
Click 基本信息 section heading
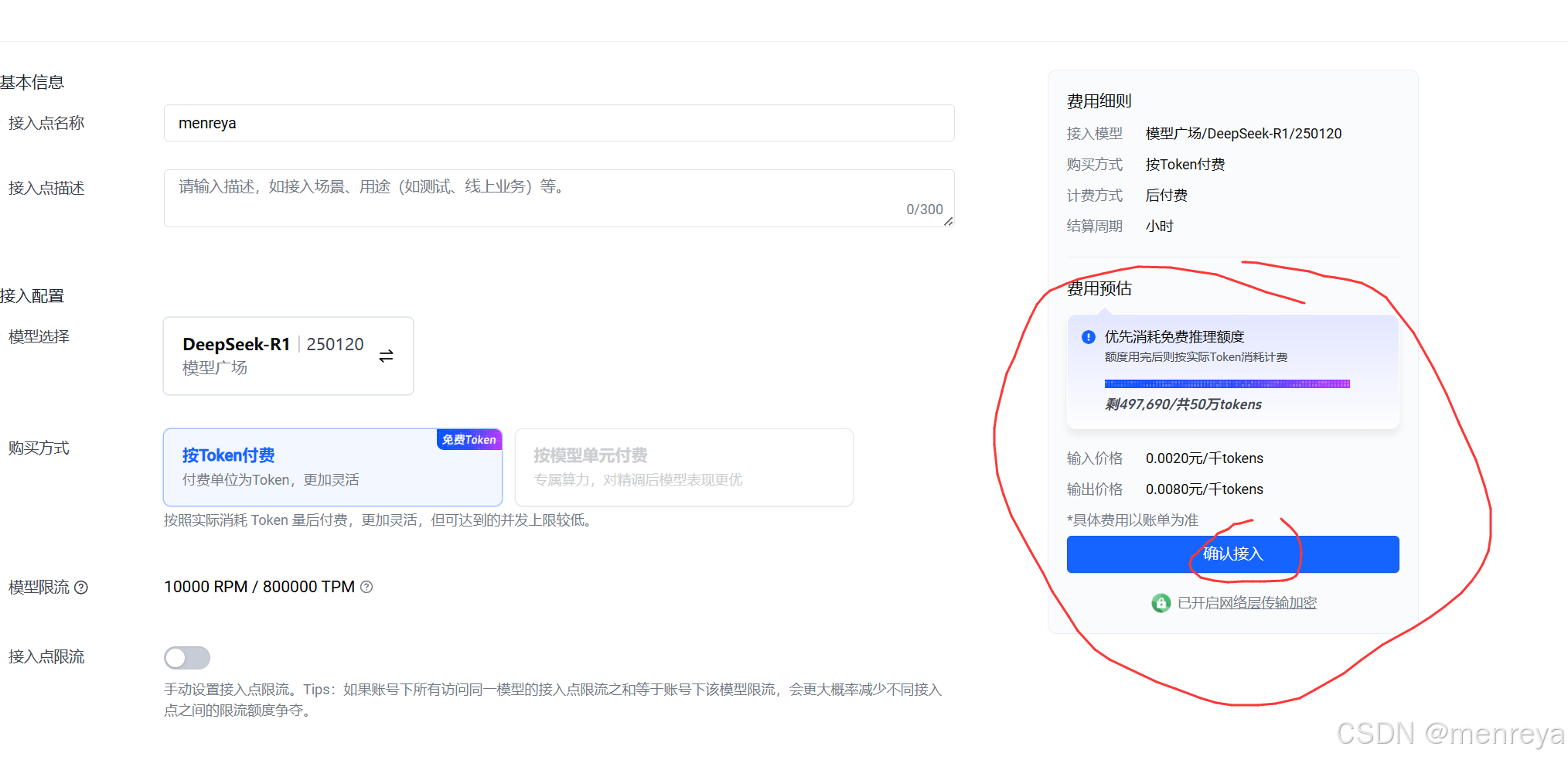32,82
